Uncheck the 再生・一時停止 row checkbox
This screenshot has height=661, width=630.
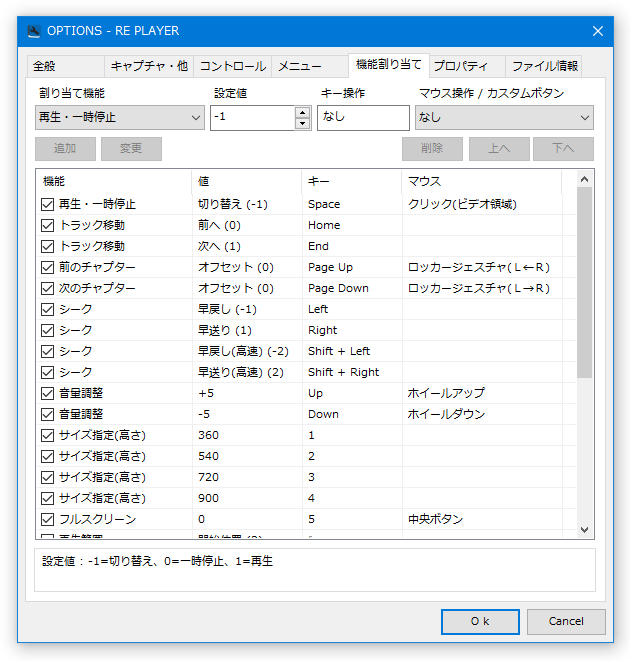[48, 204]
